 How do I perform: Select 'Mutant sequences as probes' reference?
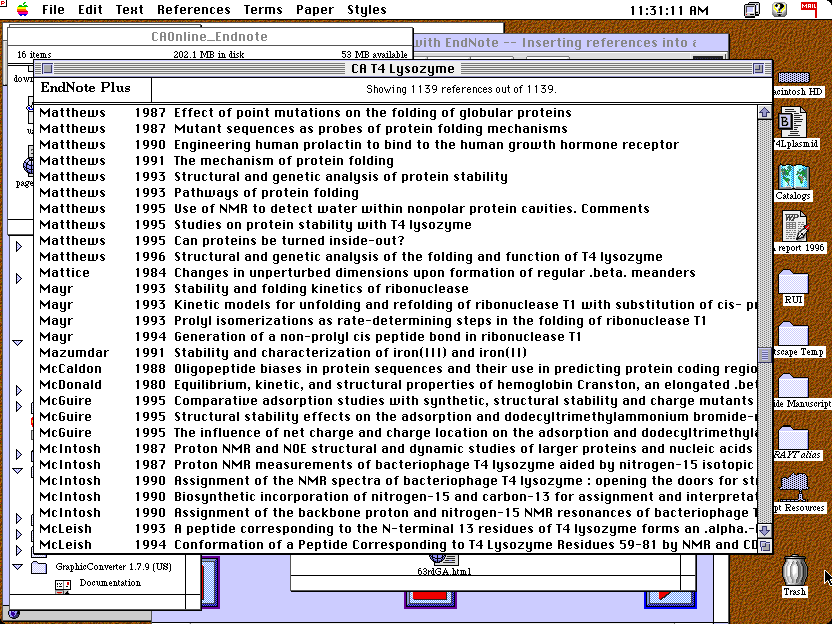[x=395, y=128]
